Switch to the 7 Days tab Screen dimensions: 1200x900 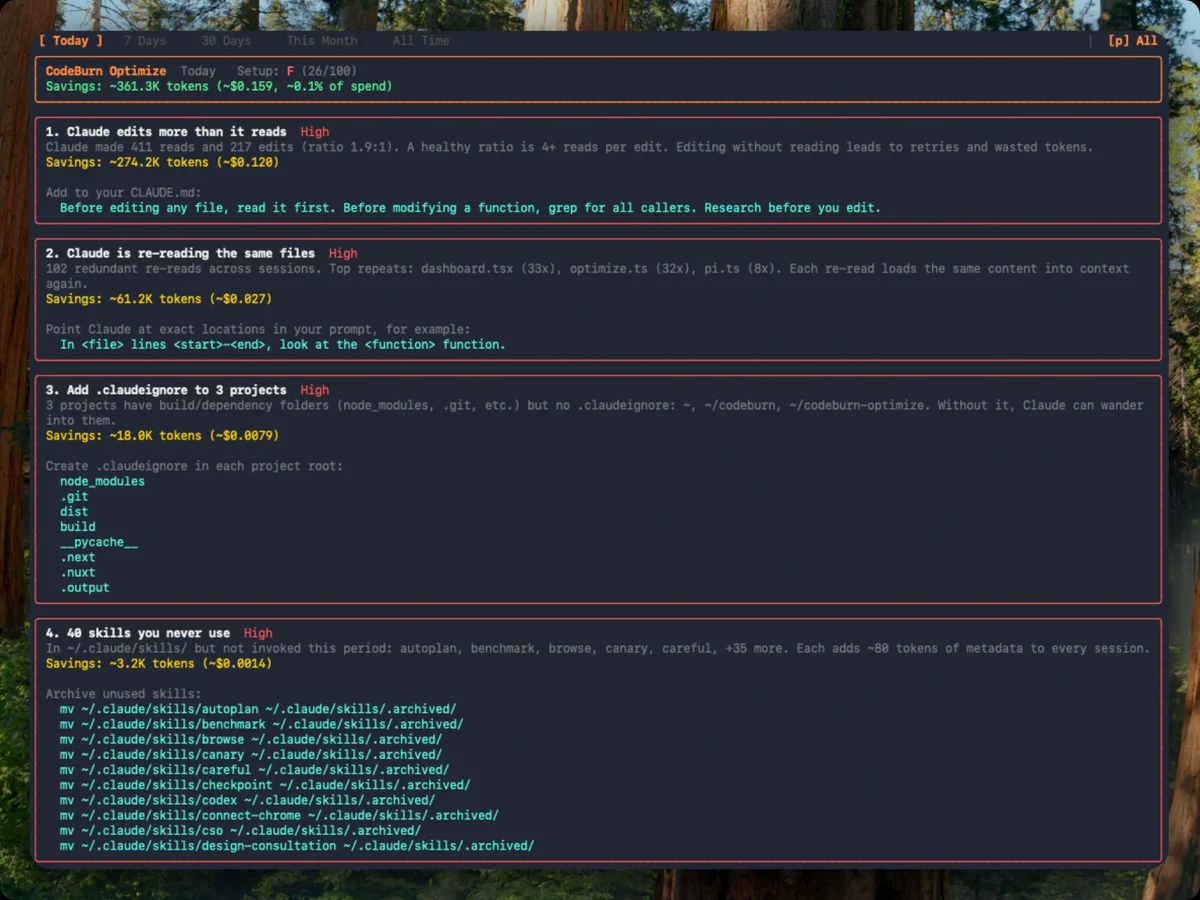145,41
